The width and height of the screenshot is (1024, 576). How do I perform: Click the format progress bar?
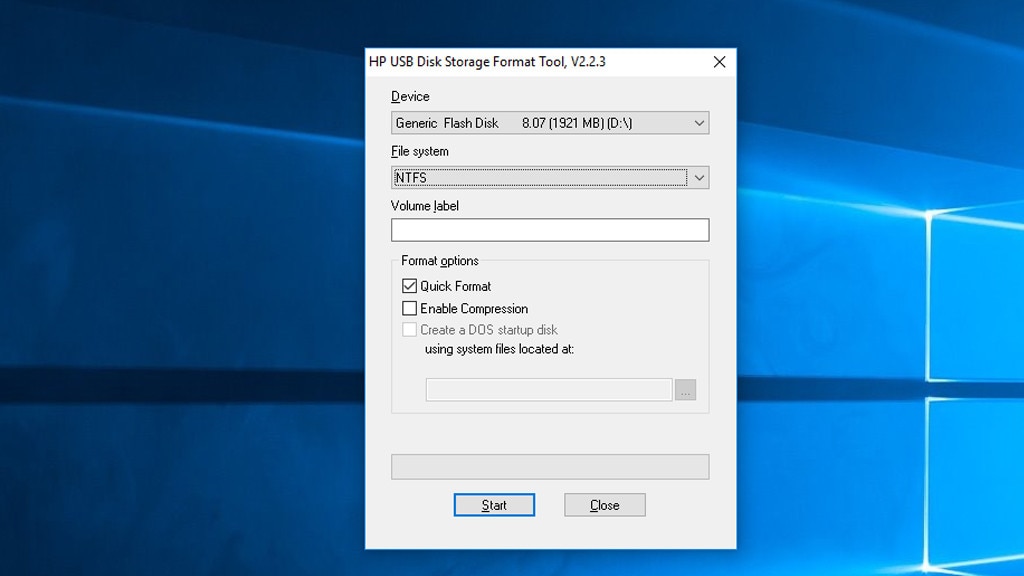point(550,467)
